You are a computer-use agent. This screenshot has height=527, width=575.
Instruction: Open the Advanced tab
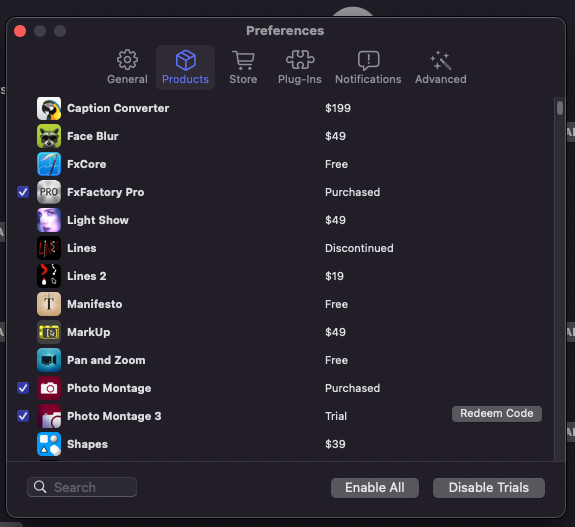[441, 67]
